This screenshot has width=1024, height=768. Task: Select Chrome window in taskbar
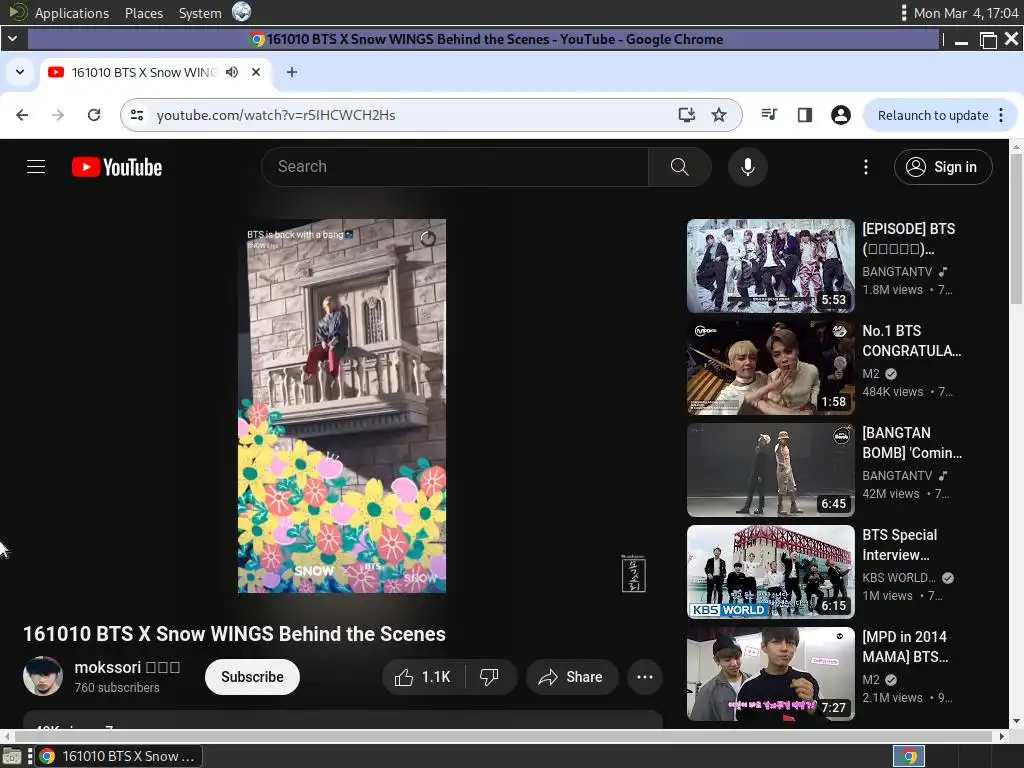point(118,756)
